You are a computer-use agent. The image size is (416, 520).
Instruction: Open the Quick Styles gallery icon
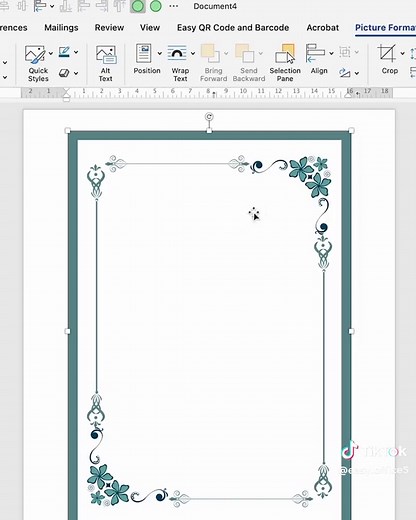coord(35,54)
